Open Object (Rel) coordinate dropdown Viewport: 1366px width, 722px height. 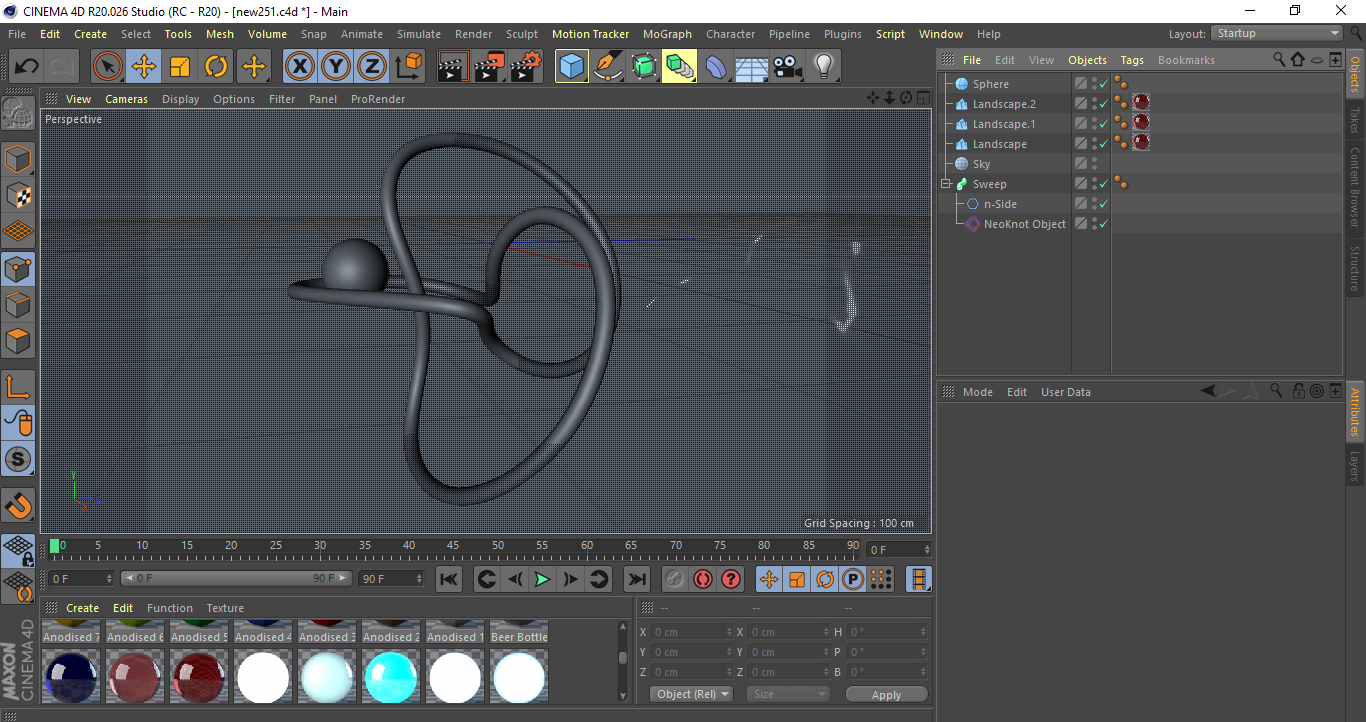[x=691, y=694]
